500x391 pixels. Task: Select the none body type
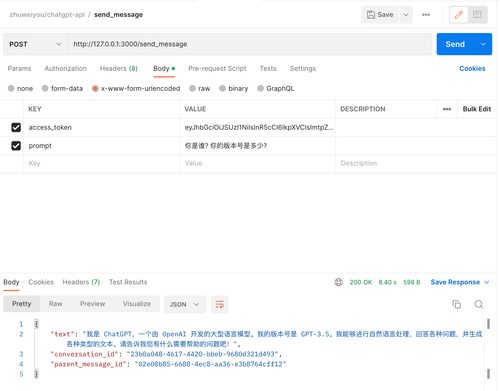click(x=20, y=88)
